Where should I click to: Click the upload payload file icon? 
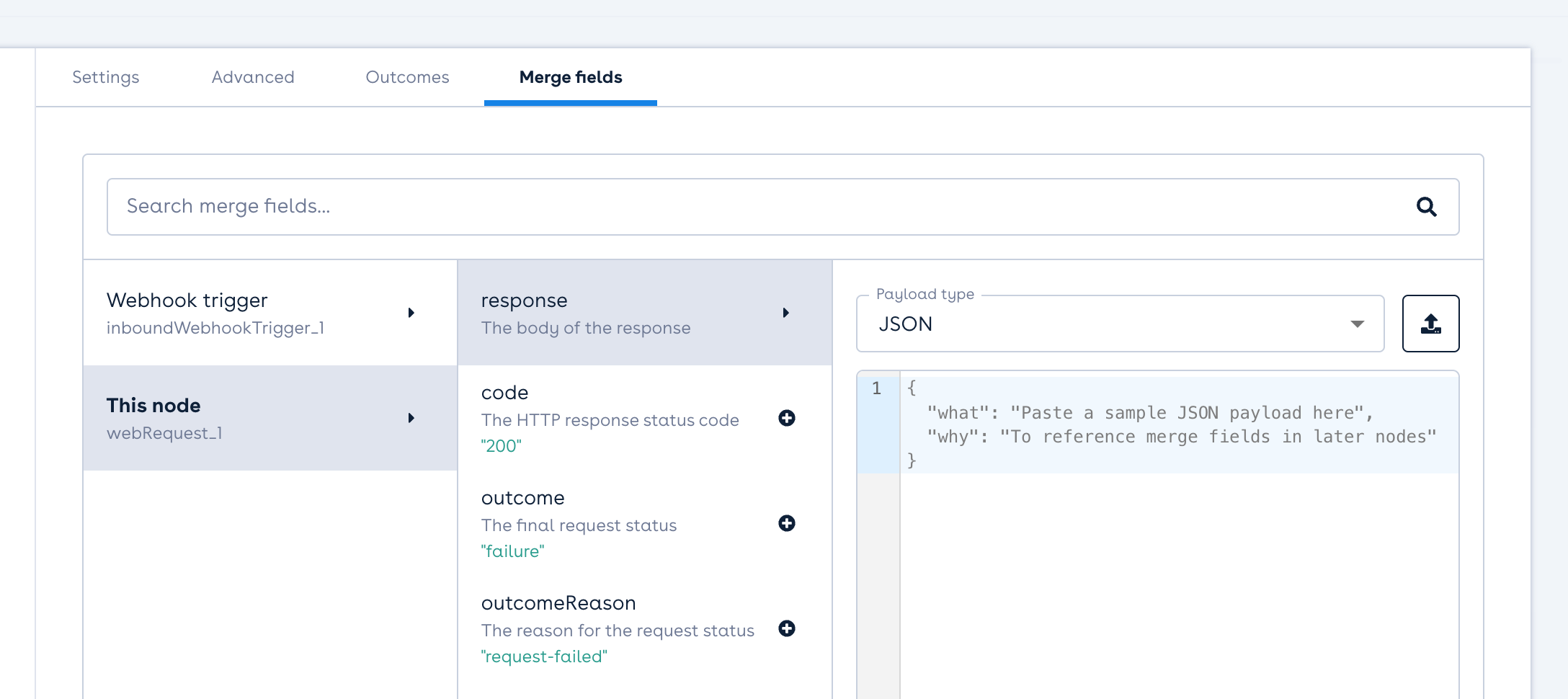1430,324
